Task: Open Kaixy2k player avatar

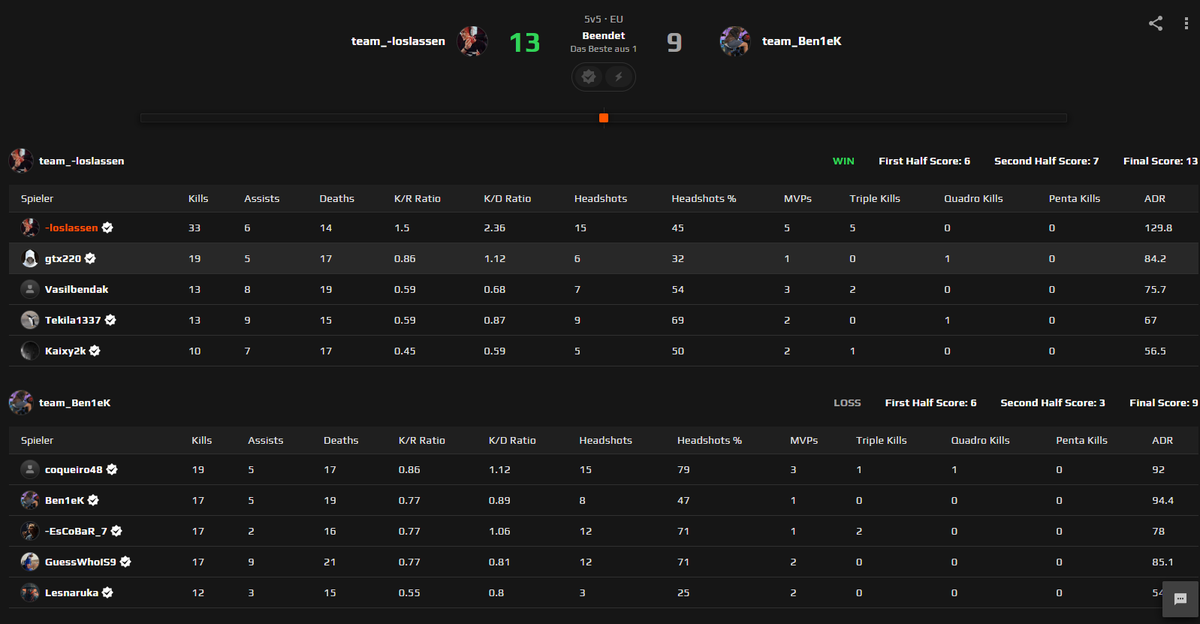Action: (x=30, y=351)
